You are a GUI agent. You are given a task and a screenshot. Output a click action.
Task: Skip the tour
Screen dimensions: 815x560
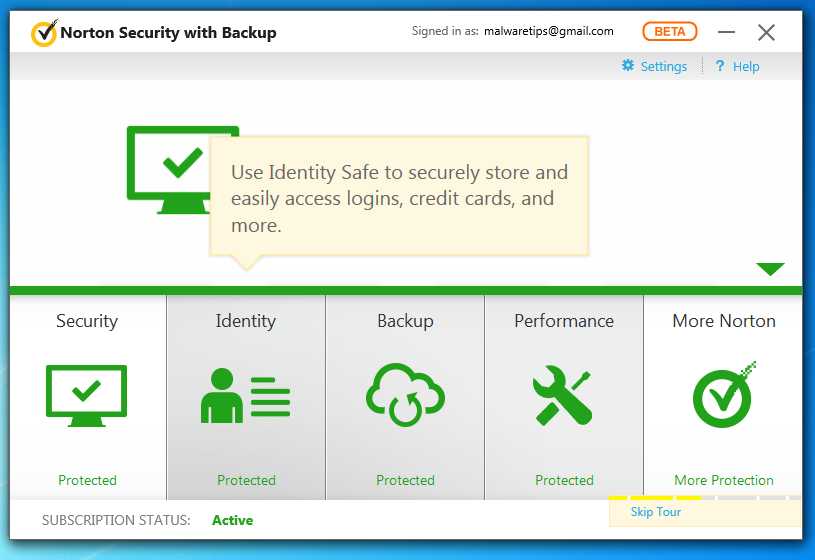(656, 512)
